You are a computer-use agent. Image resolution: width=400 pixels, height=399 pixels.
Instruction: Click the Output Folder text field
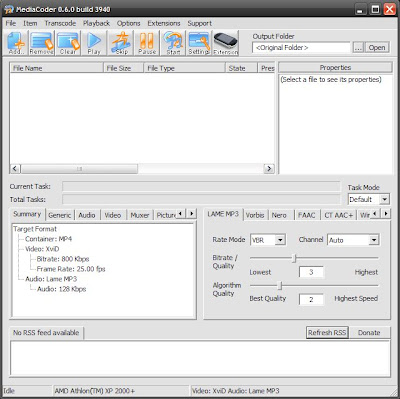(x=301, y=48)
